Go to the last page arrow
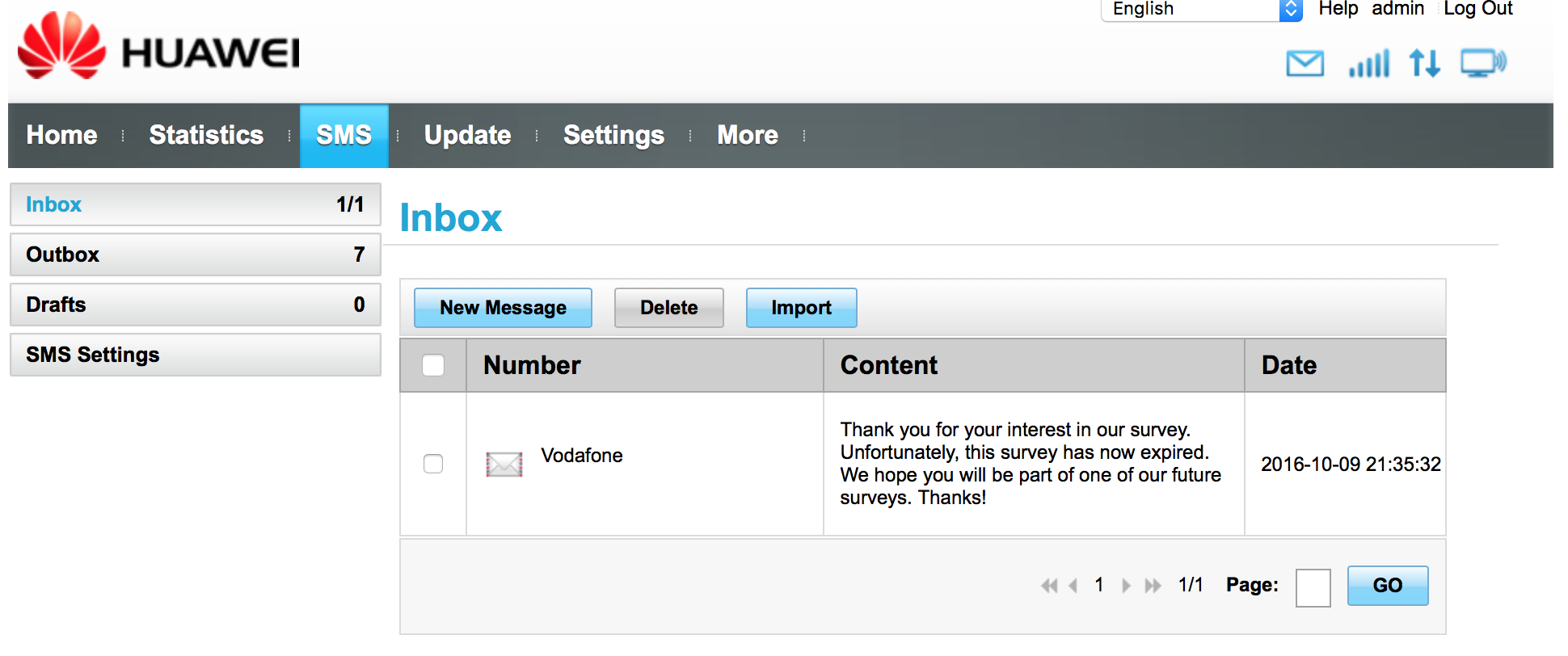The image size is (1568, 656). click(1153, 586)
